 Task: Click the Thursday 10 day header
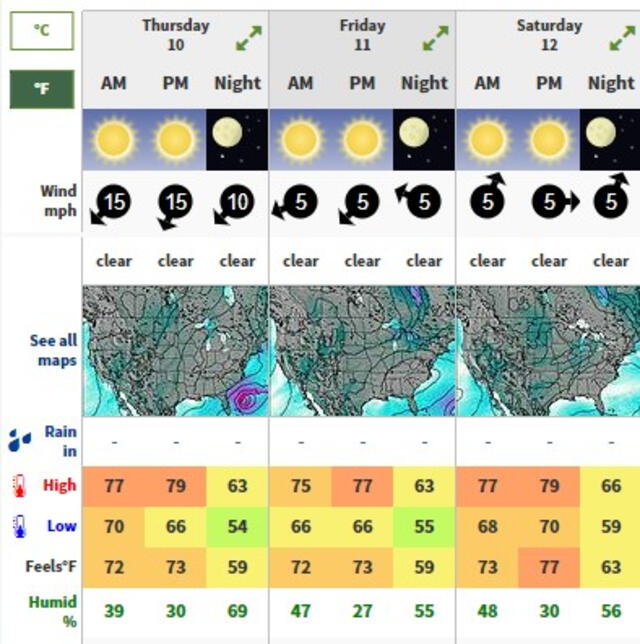[176, 35]
